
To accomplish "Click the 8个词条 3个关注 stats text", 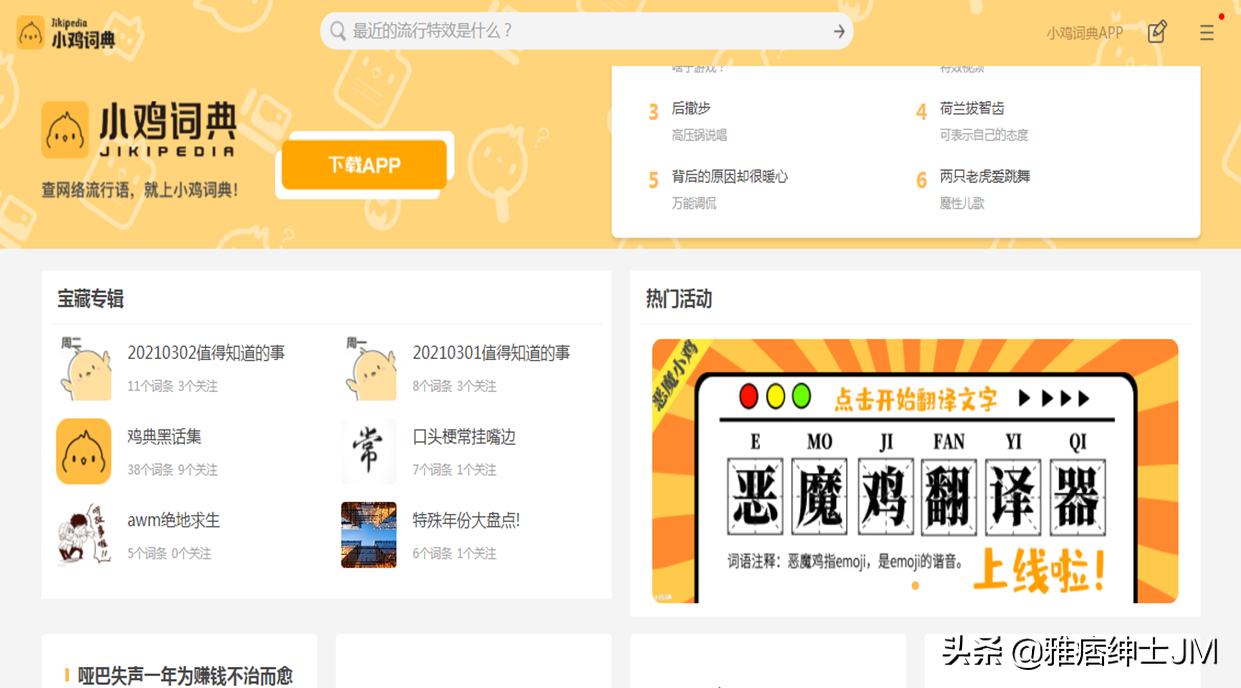I will click(x=454, y=386).
